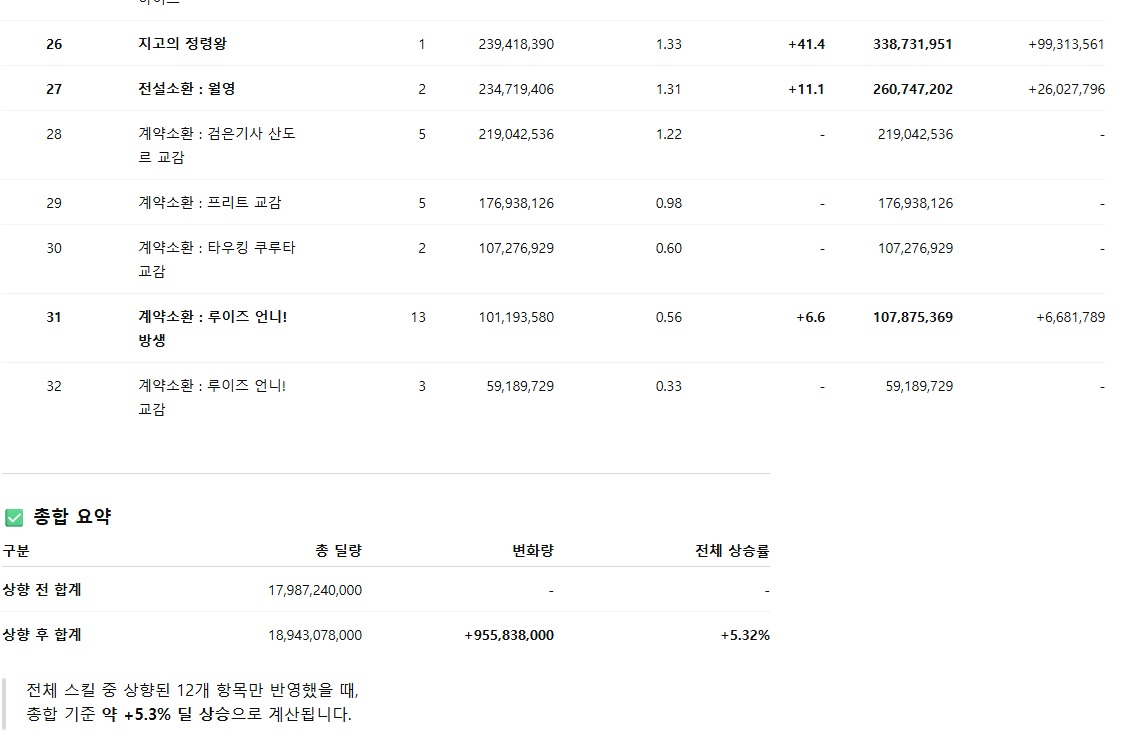Click the +41.4 increase value
This screenshot has width=1134, height=733.
click(806, 44)
